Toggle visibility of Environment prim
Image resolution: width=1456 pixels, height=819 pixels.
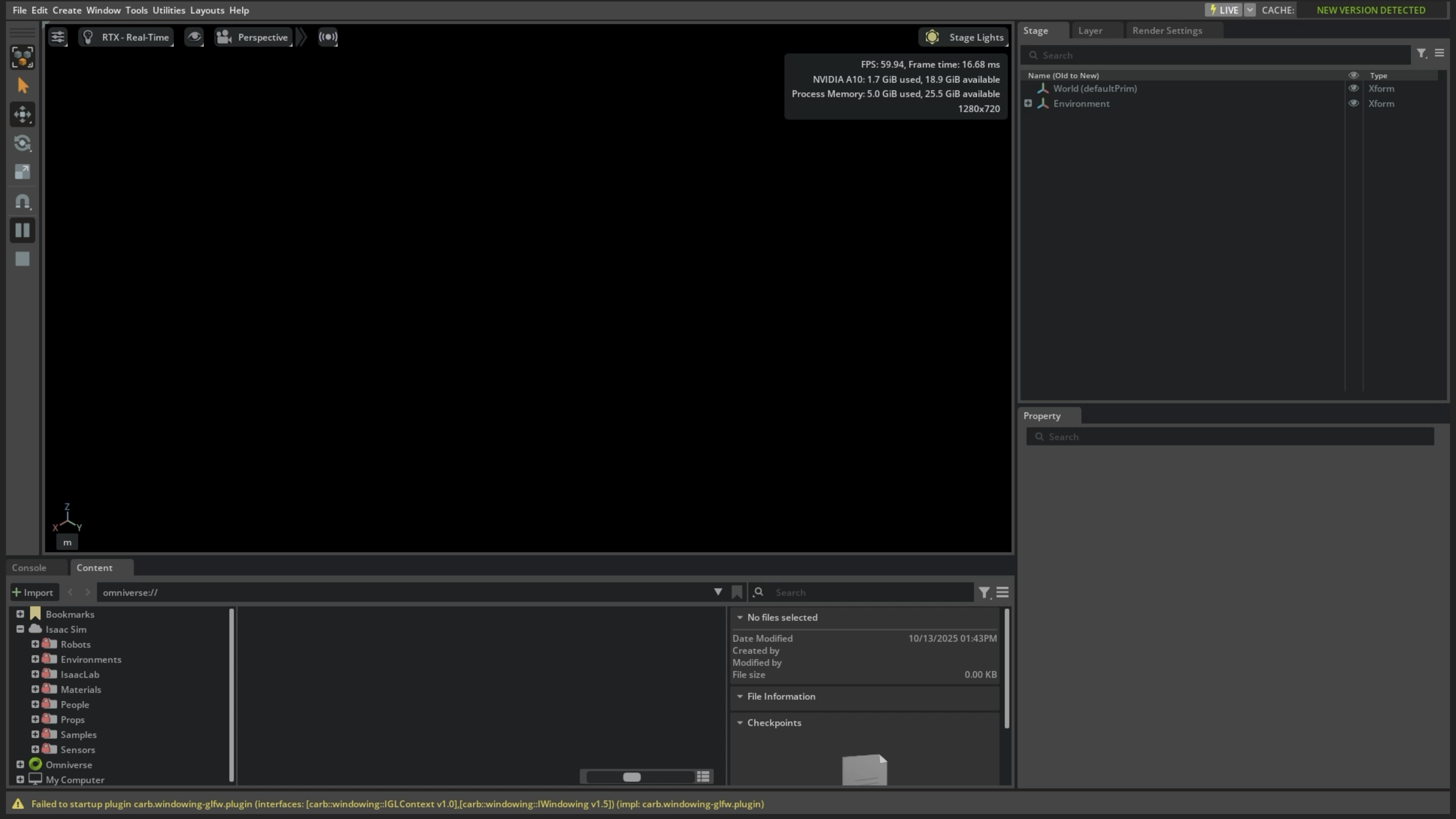tap(1353, 103)
